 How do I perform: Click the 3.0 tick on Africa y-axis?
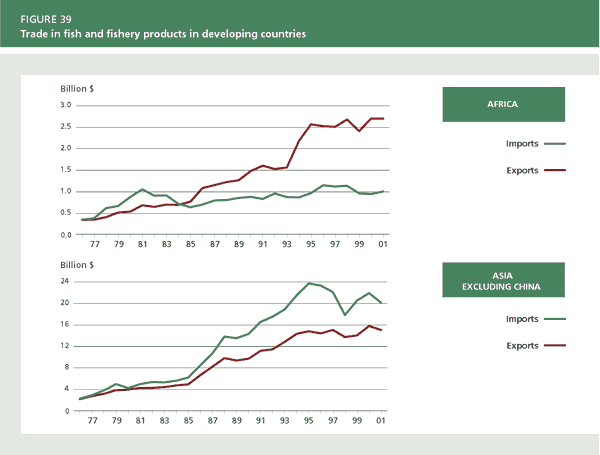coord(65,105)
